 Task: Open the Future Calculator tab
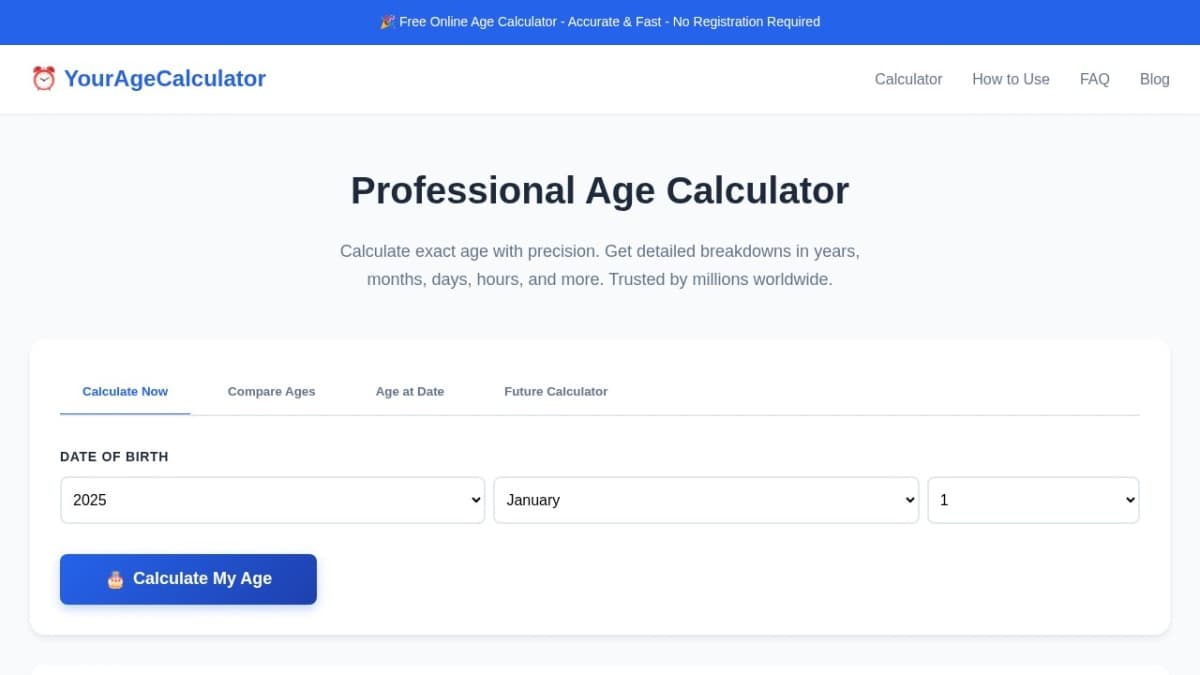(556, 391)
